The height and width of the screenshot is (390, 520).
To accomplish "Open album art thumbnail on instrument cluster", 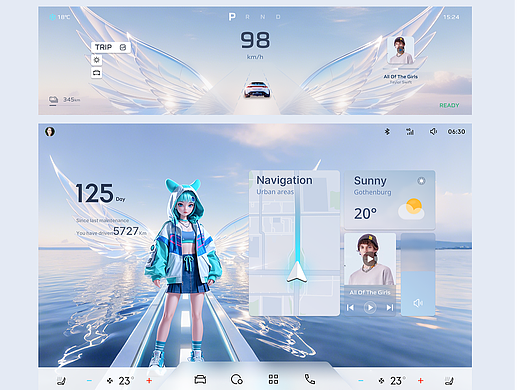I will click(400, 50).
